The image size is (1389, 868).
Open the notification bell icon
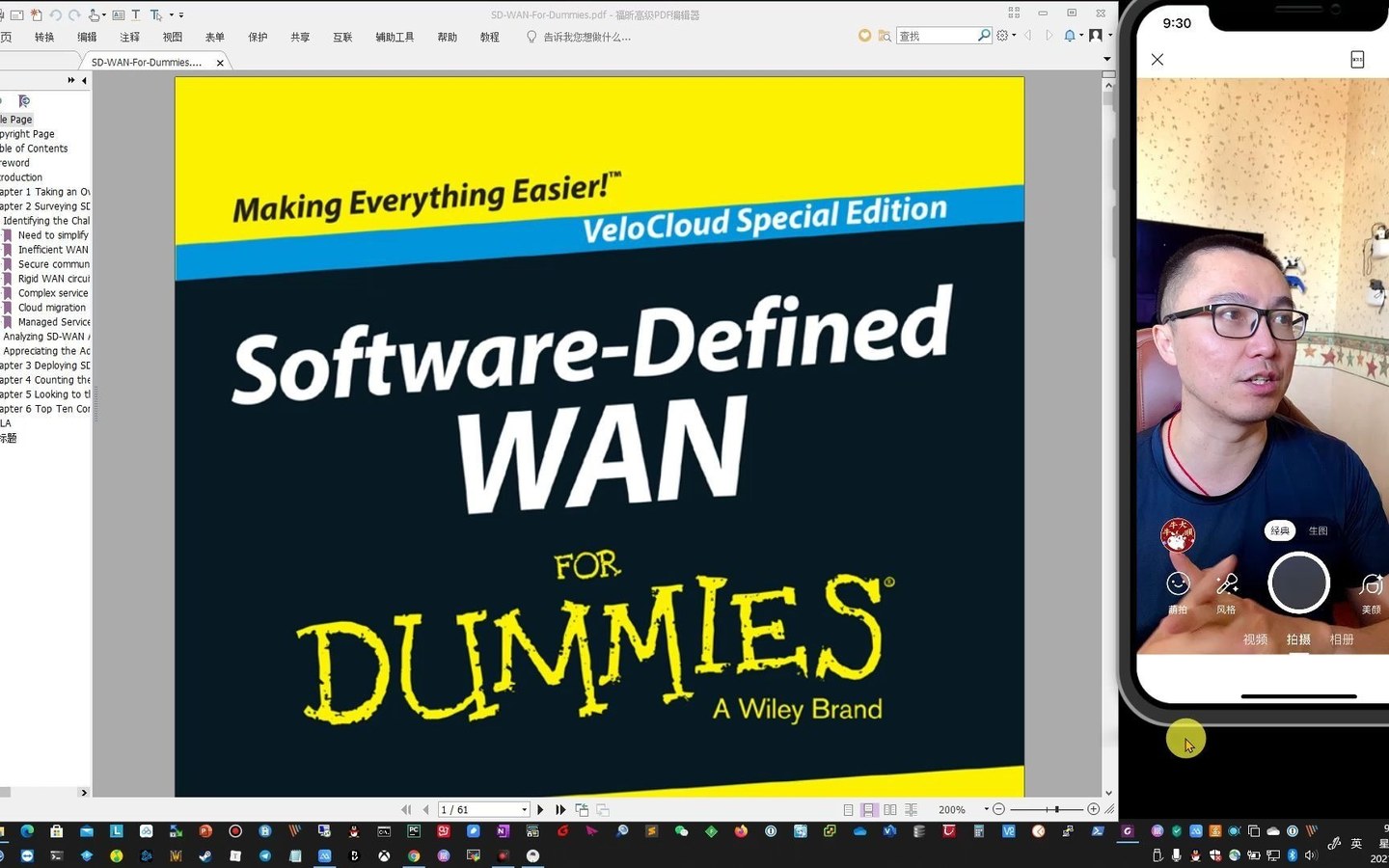[x=1069, y=36]
